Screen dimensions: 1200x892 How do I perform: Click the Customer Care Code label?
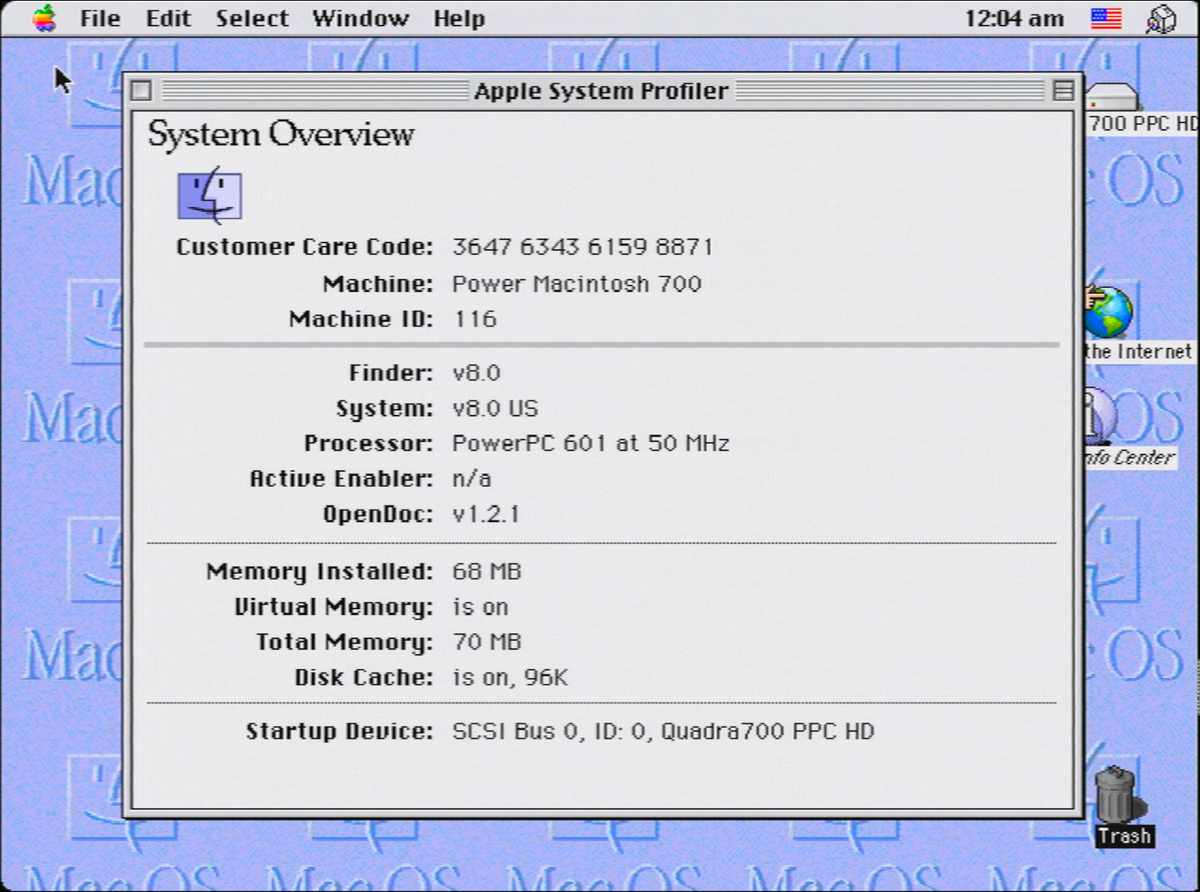(305, 247)
